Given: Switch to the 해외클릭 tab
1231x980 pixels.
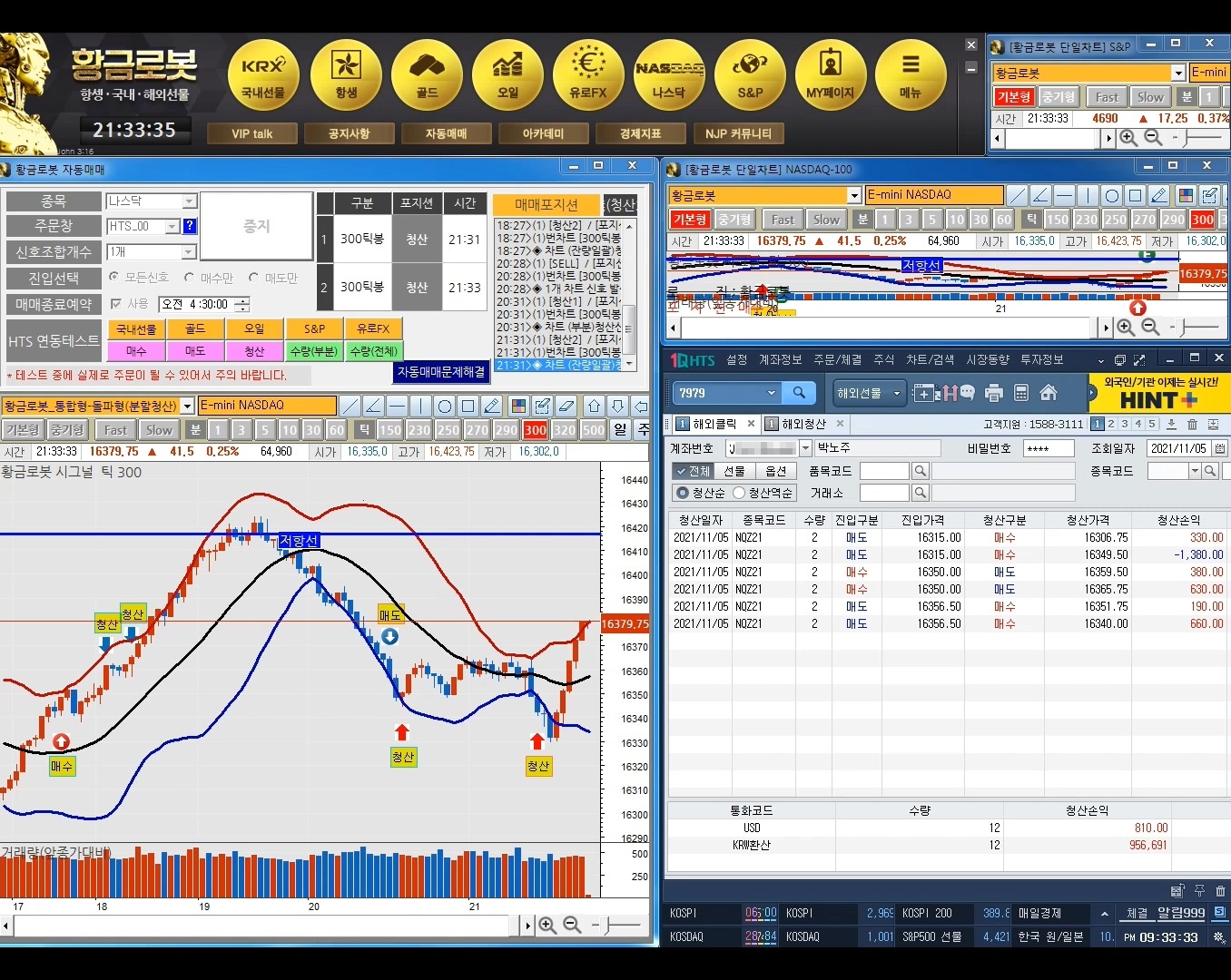Looking at the screenshot, I should click(x=714, y=424).
